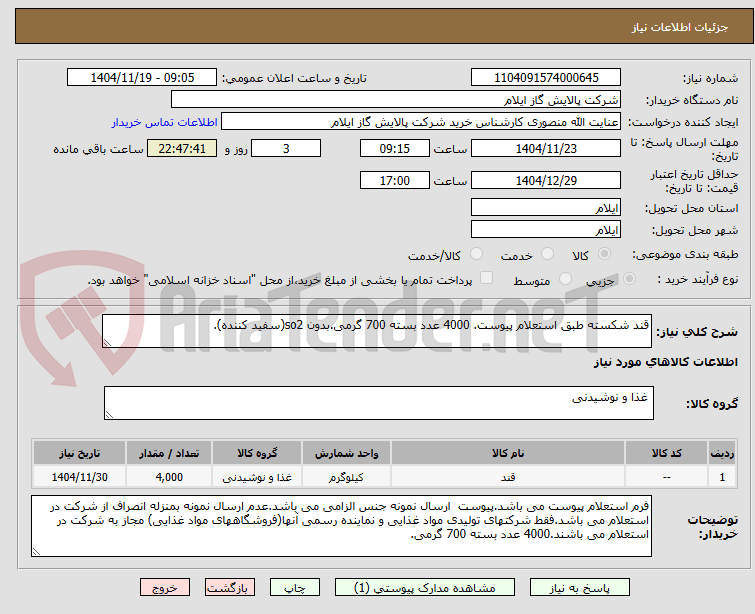The image size is (755, 614).
Task: Click the 1404/11/30 need date cell
Action: [79, 477]
